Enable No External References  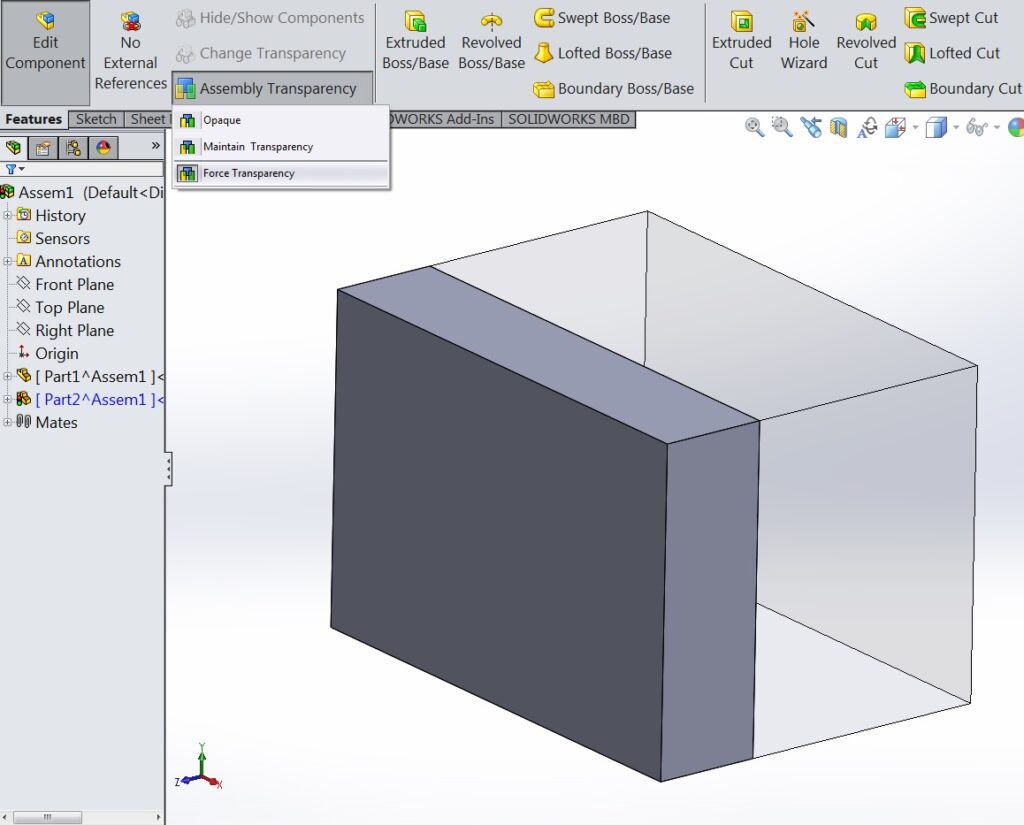pos(130,50)
